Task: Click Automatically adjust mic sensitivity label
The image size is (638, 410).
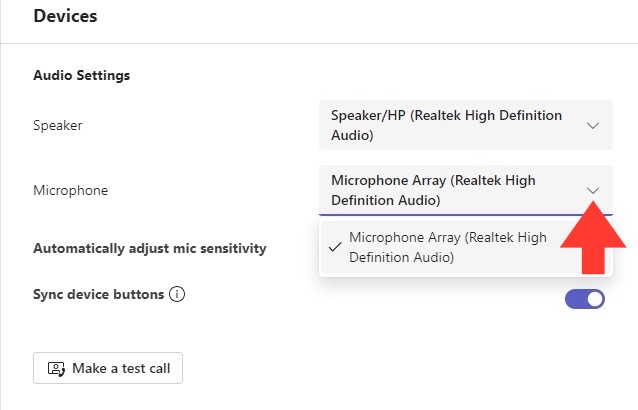Action: pyautogui.click(x=150, y=248)
